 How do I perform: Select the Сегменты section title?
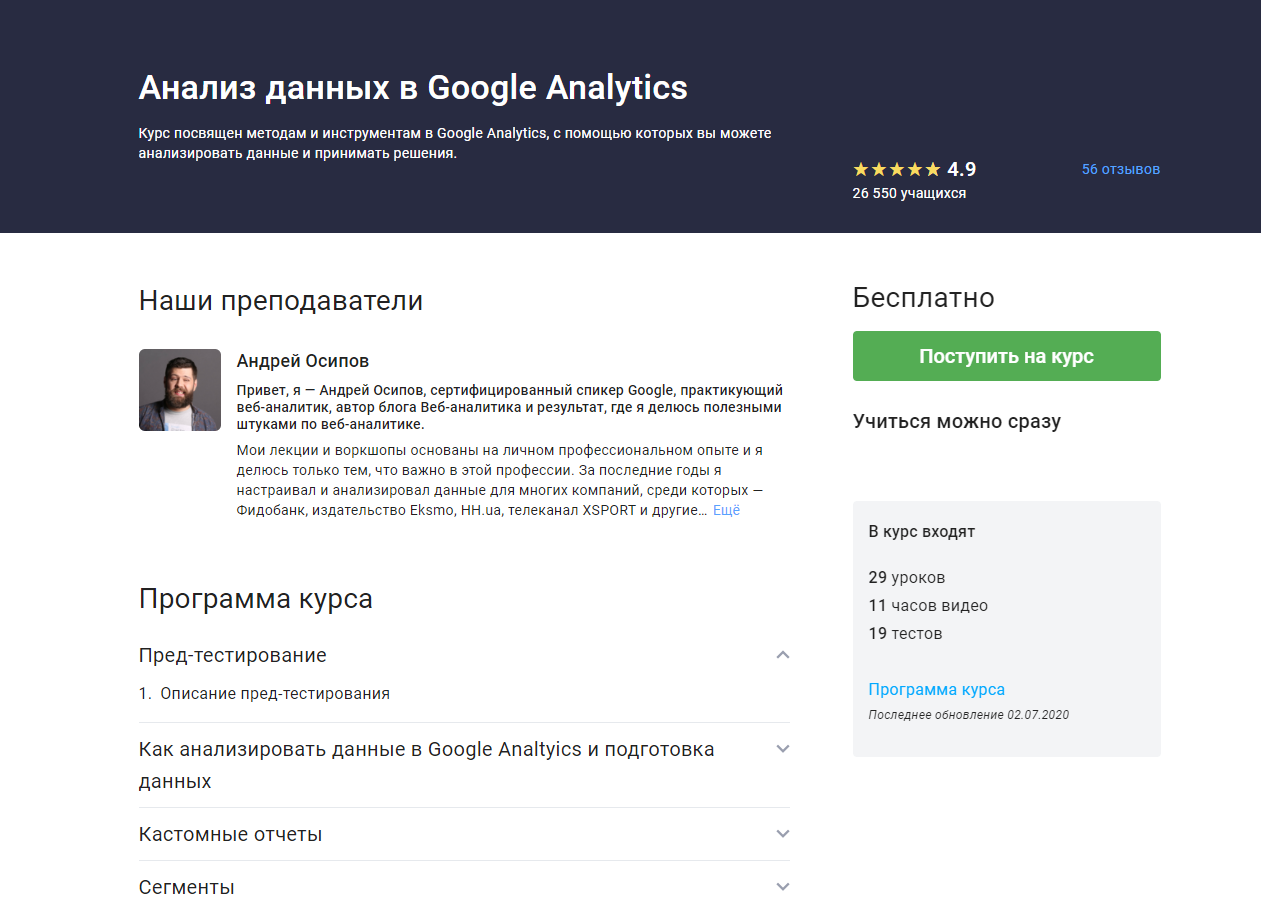pyautogui.click(x=187, y=887)
